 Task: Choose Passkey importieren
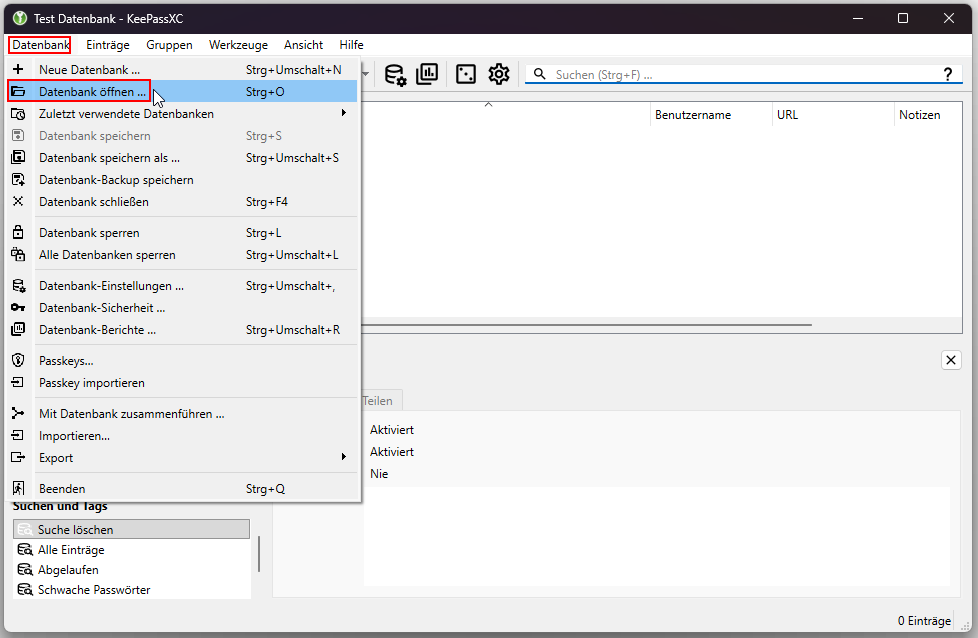(183, 382)
